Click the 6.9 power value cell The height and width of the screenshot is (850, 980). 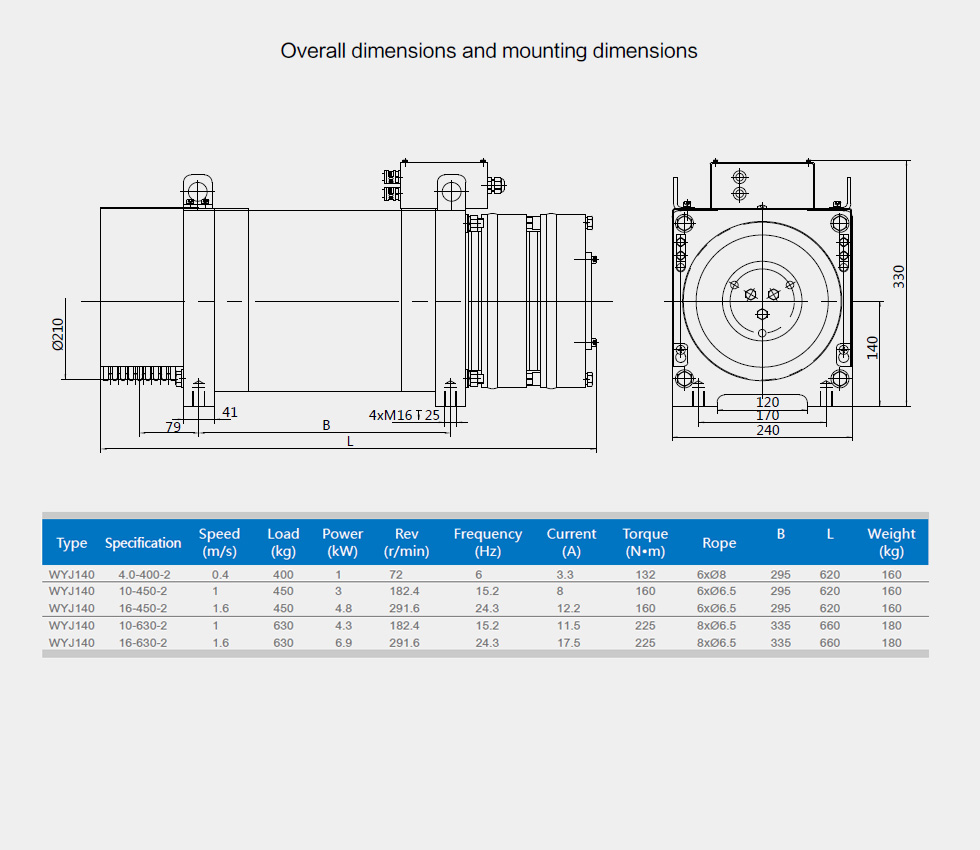point(339,643)
